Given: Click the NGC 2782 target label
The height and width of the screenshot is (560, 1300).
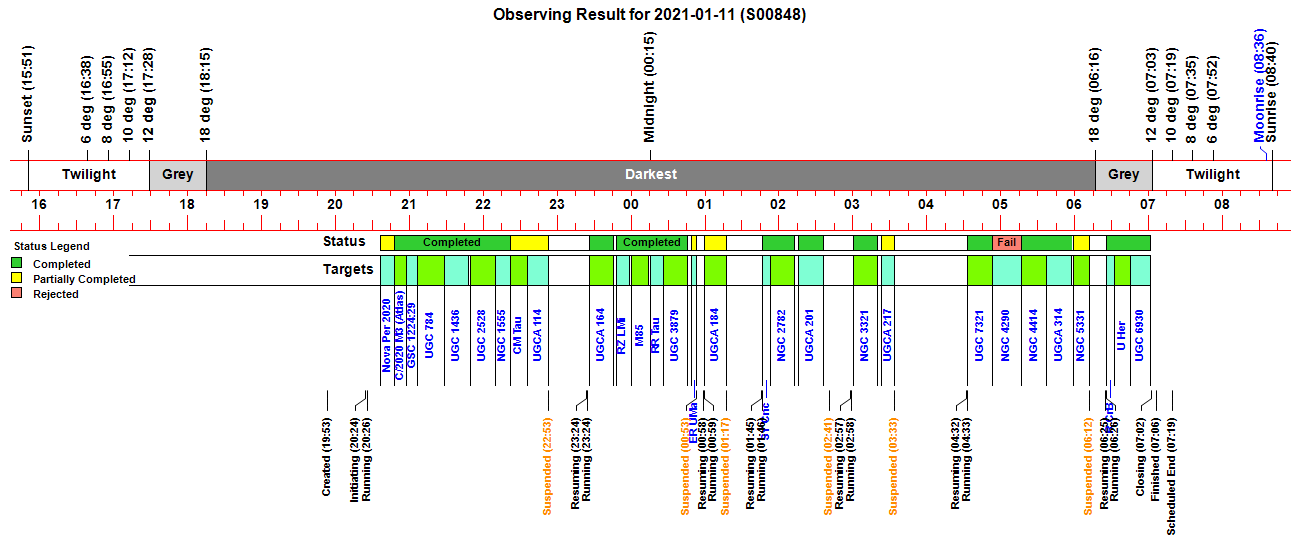Looking at the screenshot, I should tap(782, 334).
